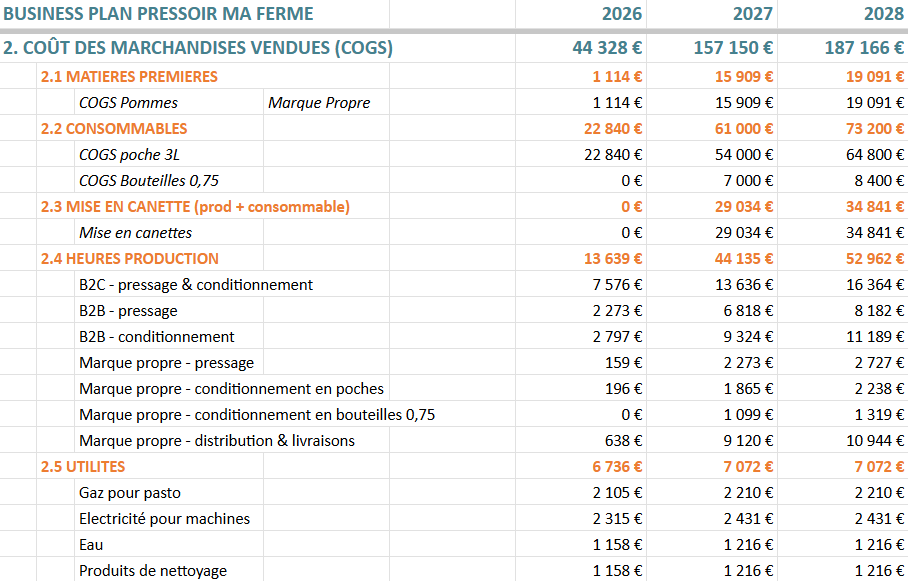Select the COGS Pommes label cell
This screenshot has height=581, width=908.
[128, 102]
